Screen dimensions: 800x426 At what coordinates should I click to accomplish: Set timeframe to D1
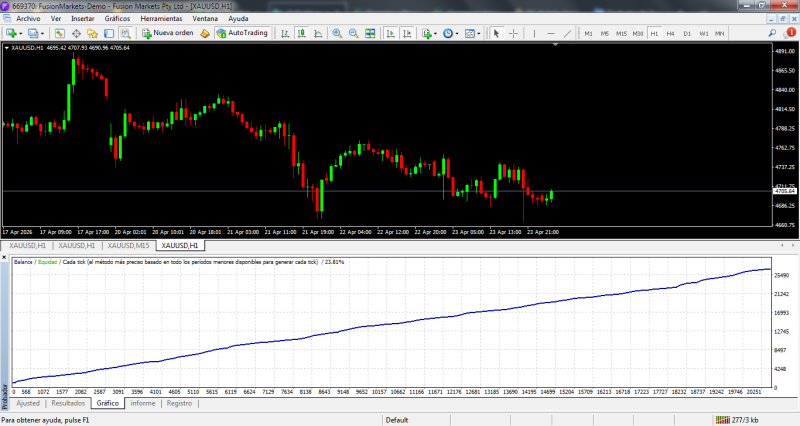tap(687, 33)
